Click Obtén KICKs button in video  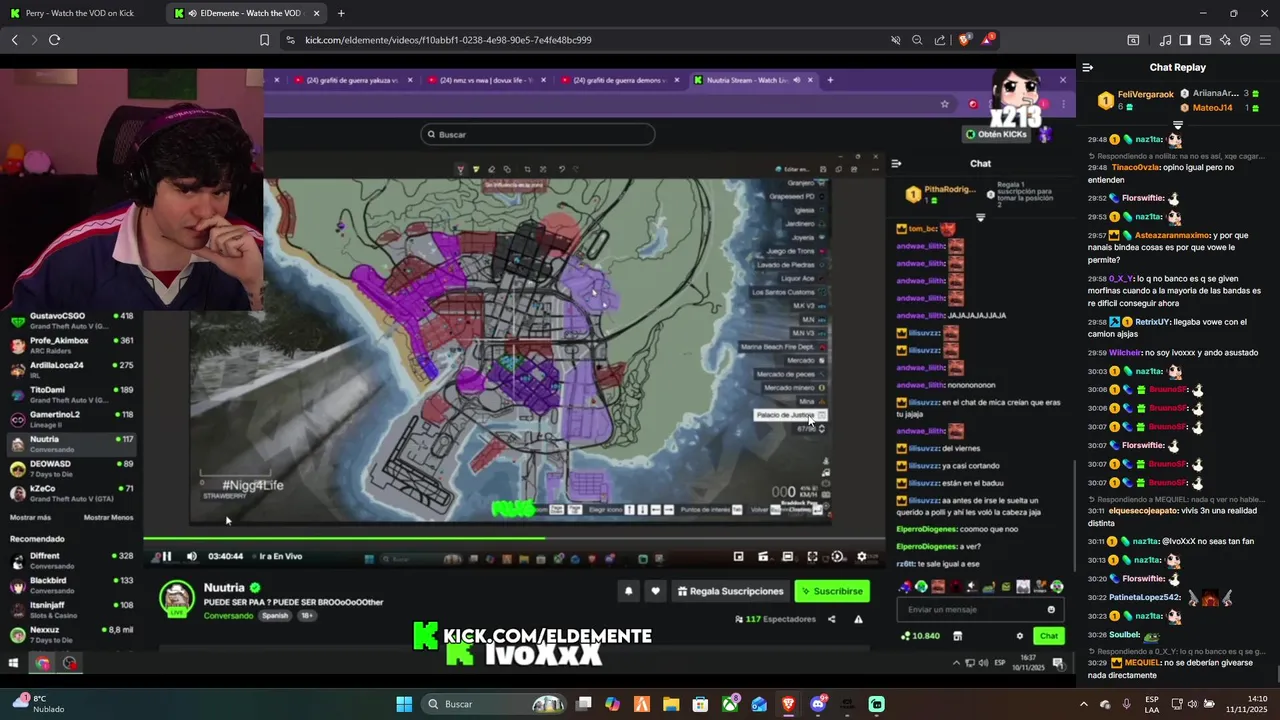tap(997, 134)
